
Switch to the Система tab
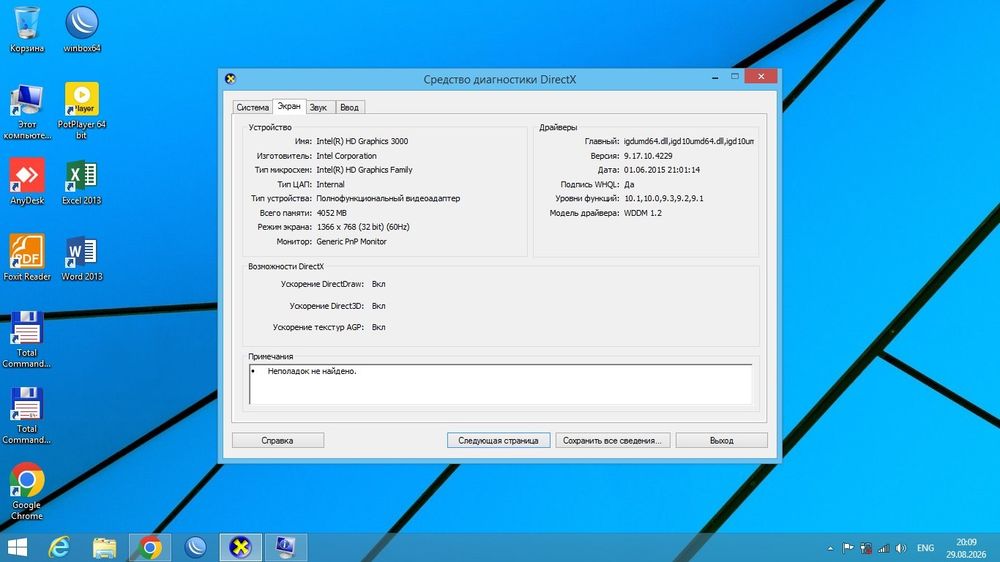253,107
